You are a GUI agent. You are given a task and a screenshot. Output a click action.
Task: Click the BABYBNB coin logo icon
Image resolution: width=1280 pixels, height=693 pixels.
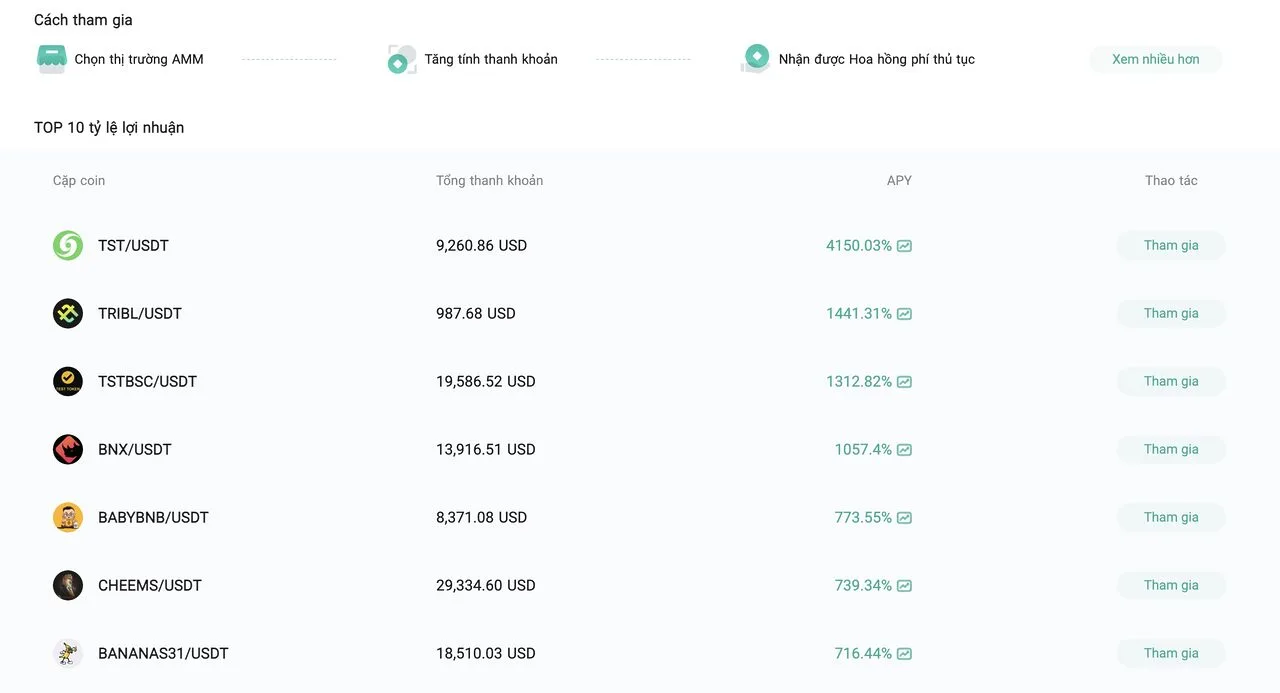(x=68, y=517)
